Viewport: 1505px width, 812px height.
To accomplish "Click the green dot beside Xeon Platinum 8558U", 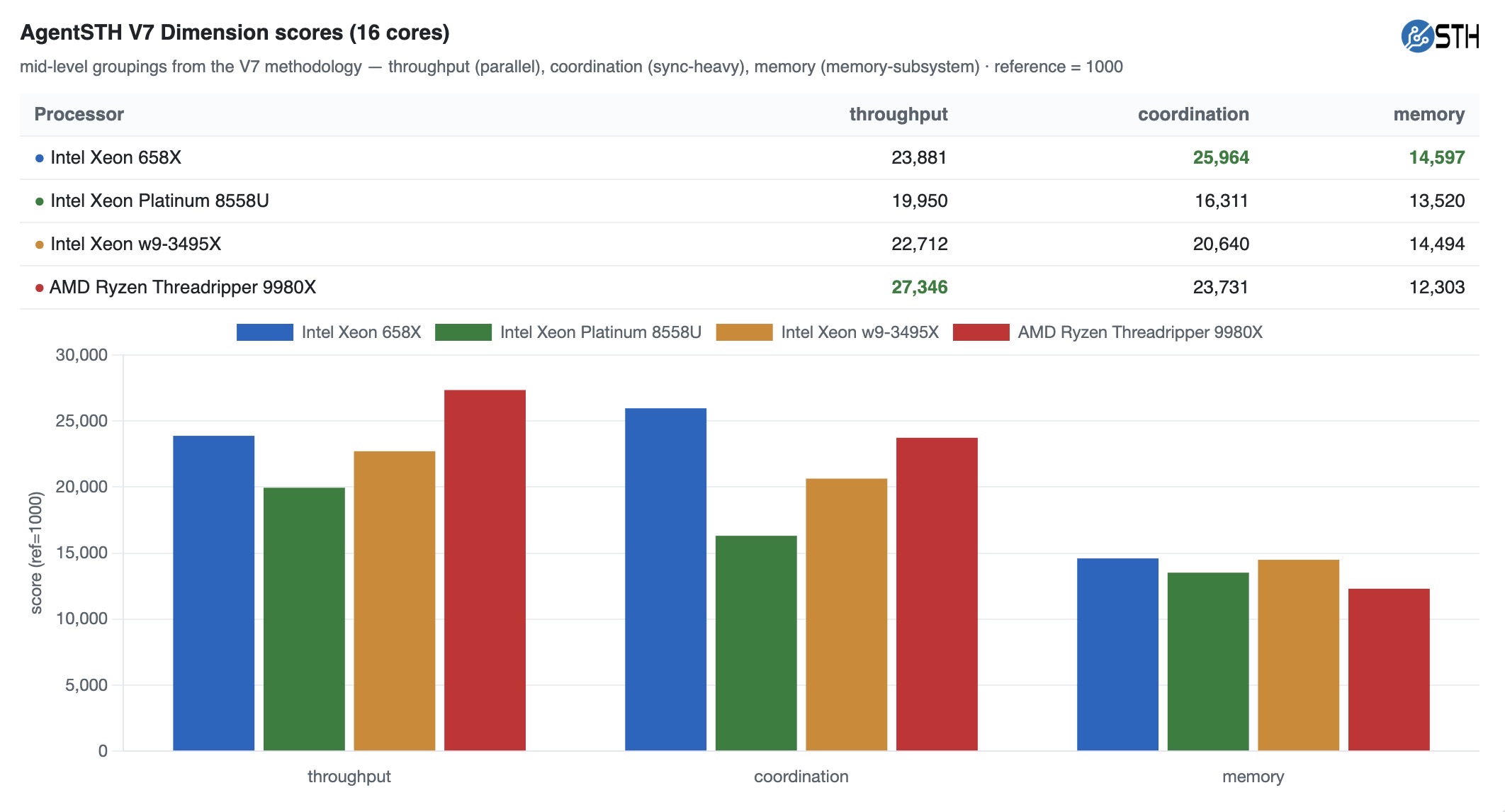I will pyautogui.click(x=40, y=201).
